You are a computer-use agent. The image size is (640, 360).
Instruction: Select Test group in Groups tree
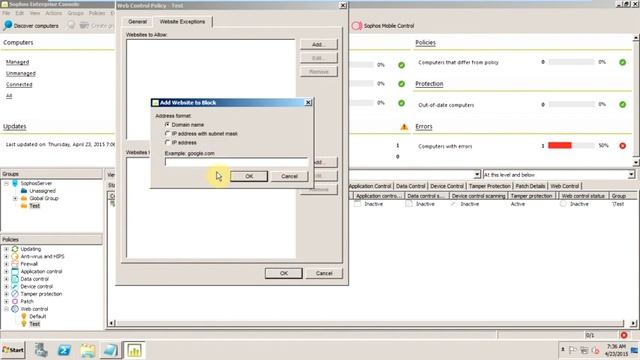tap(35, 206)
